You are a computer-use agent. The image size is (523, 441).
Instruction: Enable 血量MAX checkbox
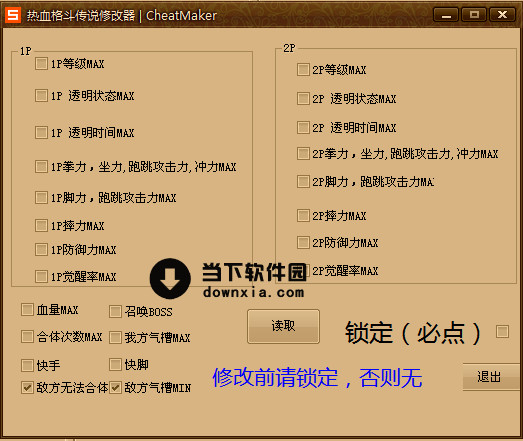[x=27, y=310]
